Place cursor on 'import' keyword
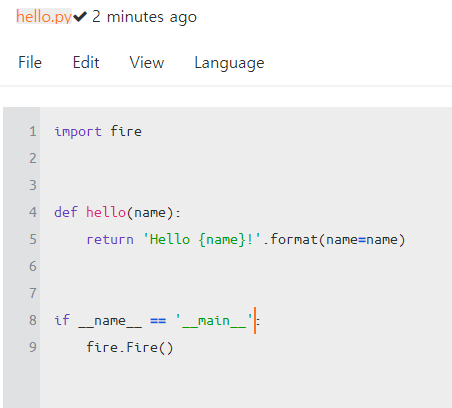The image size is (452, 408). [x=78, y=132]
